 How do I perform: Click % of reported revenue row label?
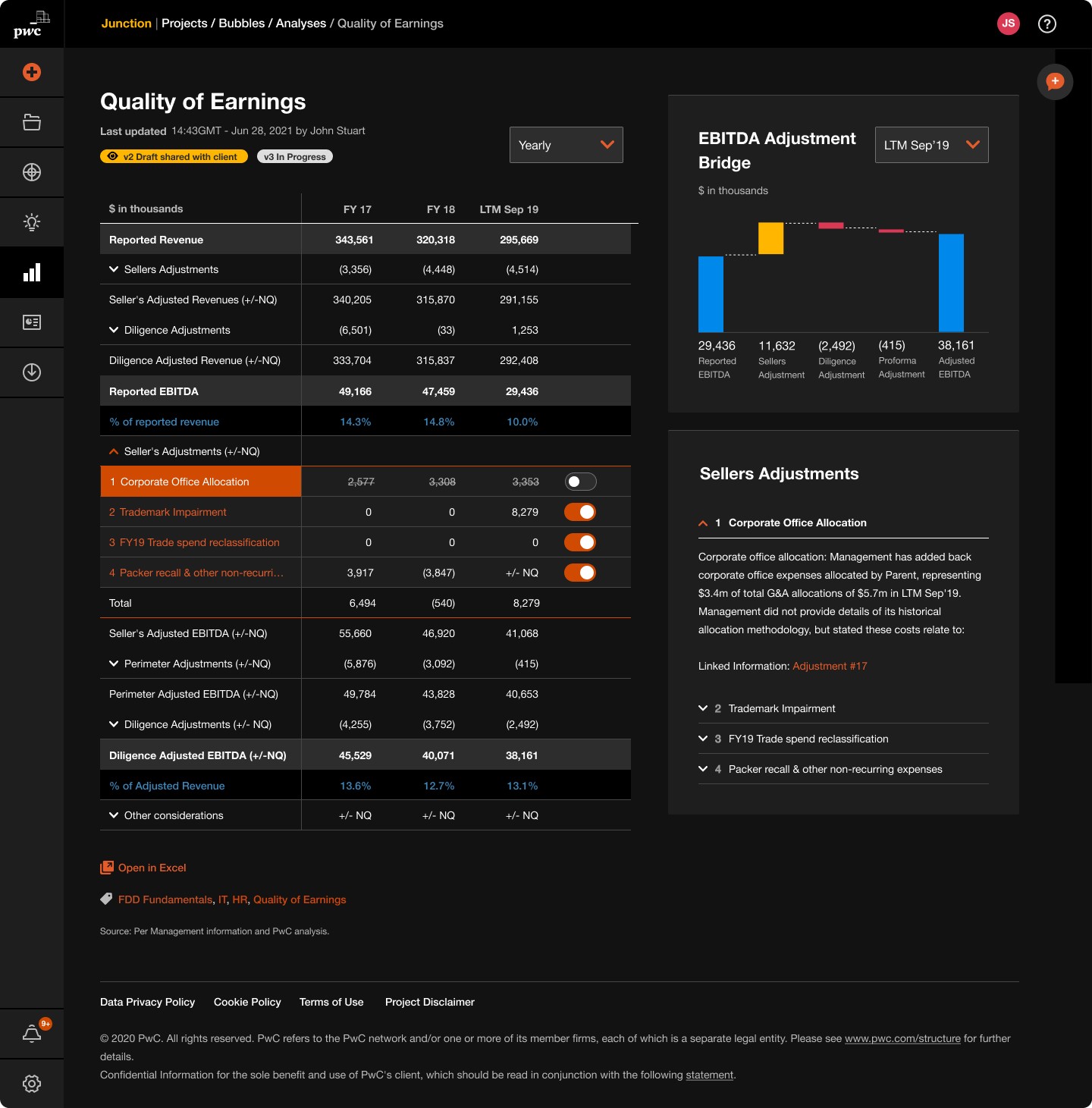(x=164, y=422)
